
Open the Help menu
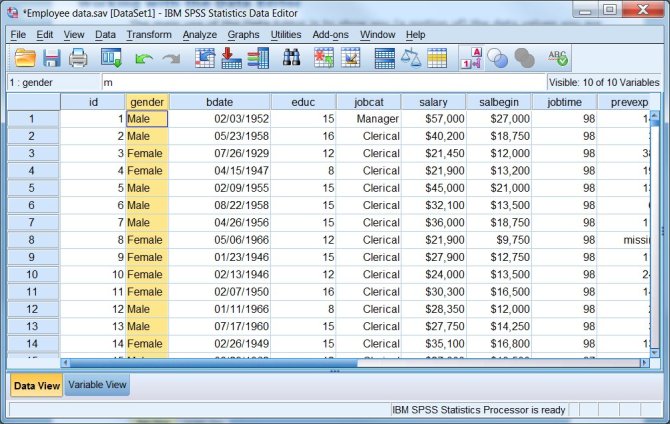[x=415, y=35]
